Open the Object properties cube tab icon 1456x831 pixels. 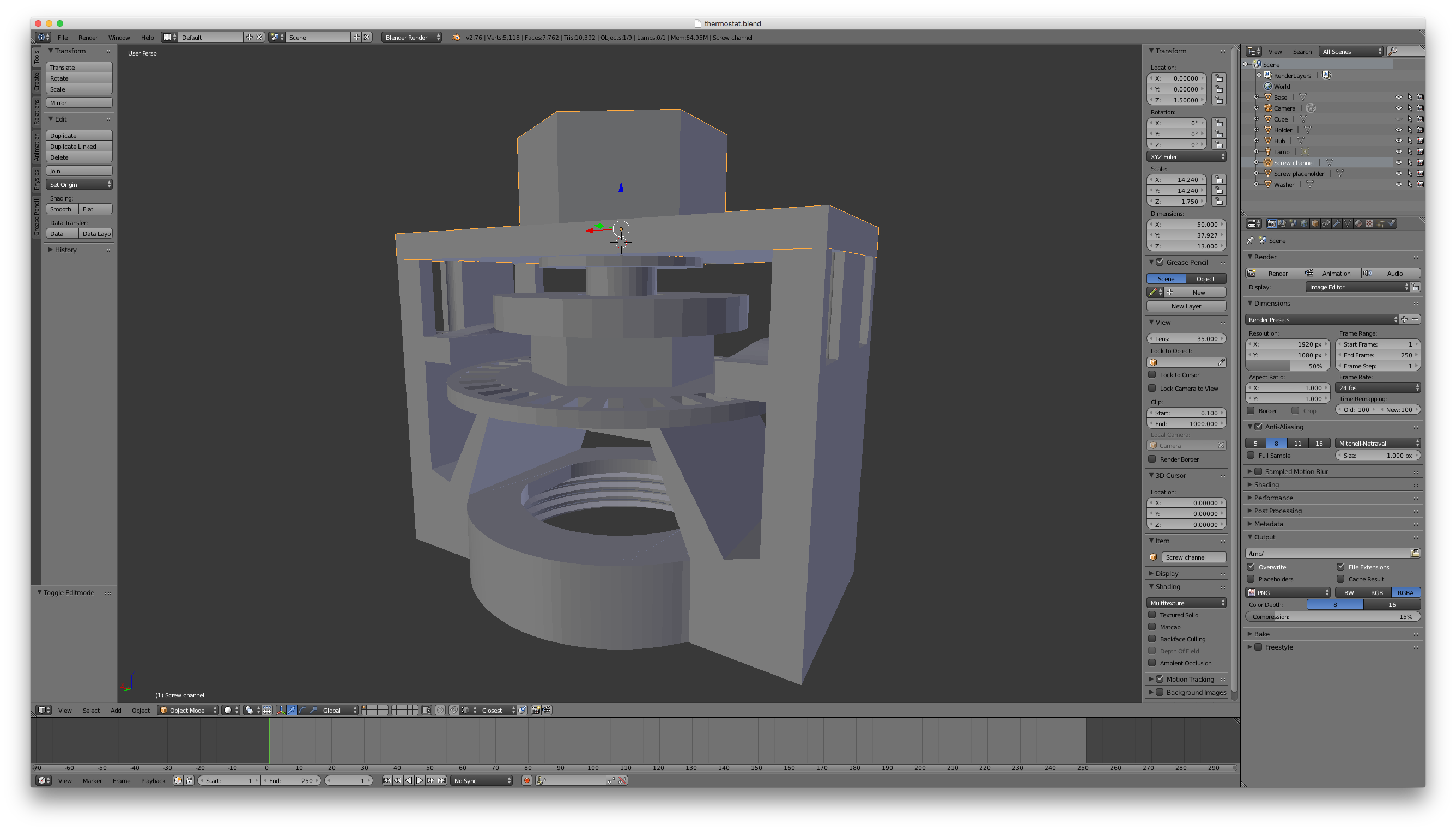coord(1315,224)
